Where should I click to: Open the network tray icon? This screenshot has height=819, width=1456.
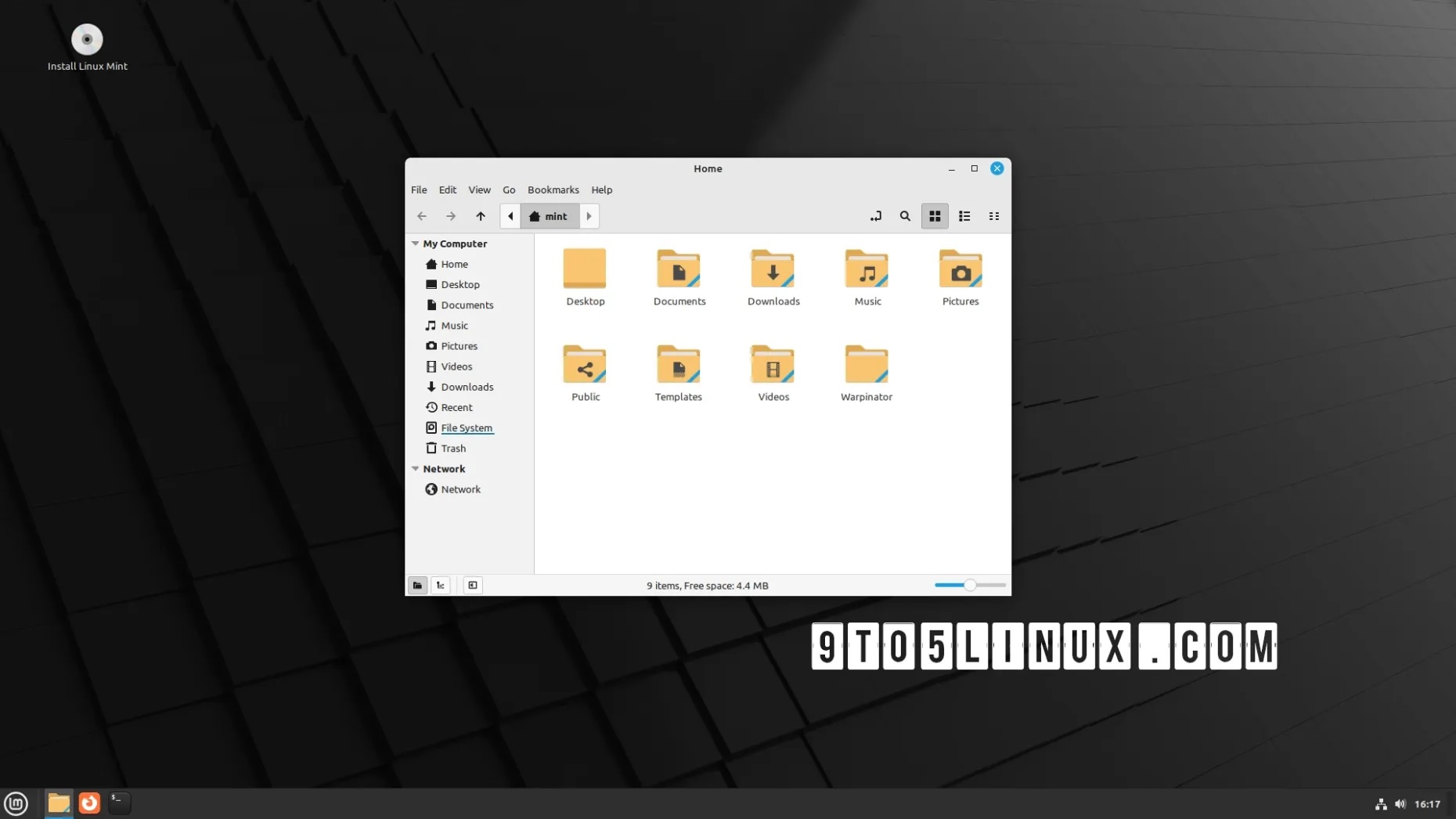tap(1381, 804)
